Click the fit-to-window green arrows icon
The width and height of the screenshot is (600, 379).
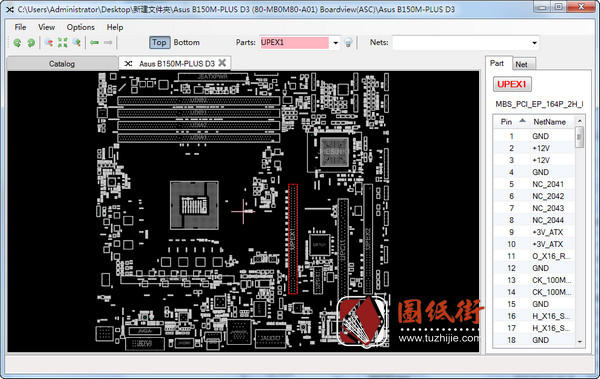tap(62, 42)
